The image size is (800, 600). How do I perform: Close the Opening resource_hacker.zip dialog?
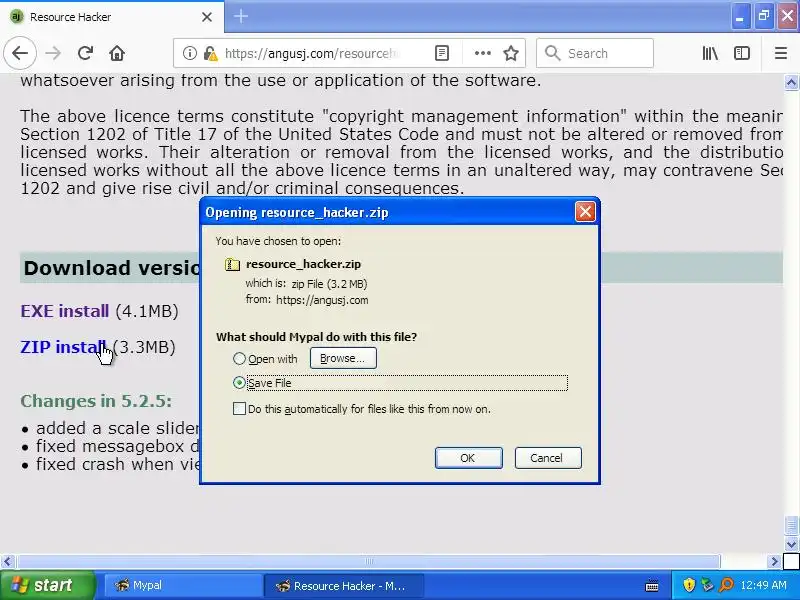(585, 212)
